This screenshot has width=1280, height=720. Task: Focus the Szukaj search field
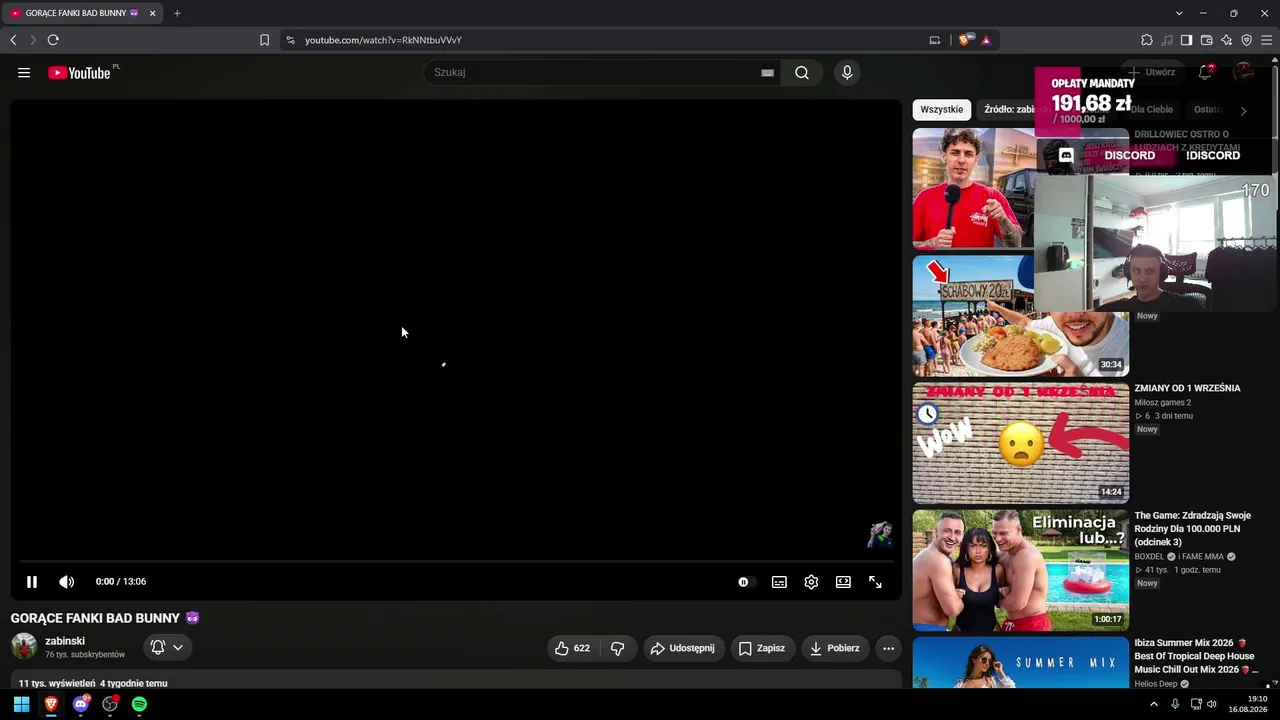[595, 73]
